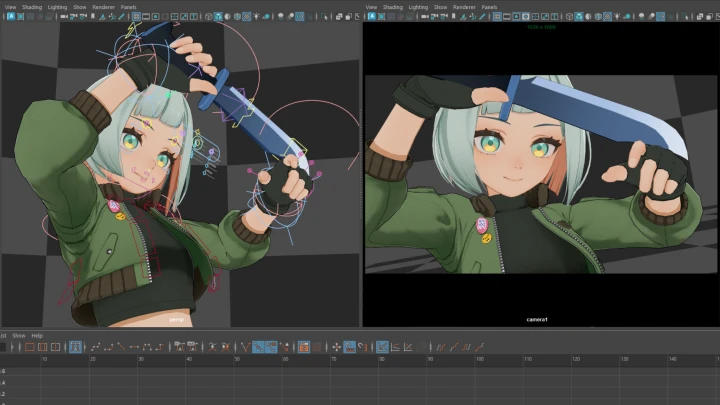This screenshot has width=720, height=405.
Task: Click 2D pan/zoom icon in persp panel
Action: click(112, 17)
